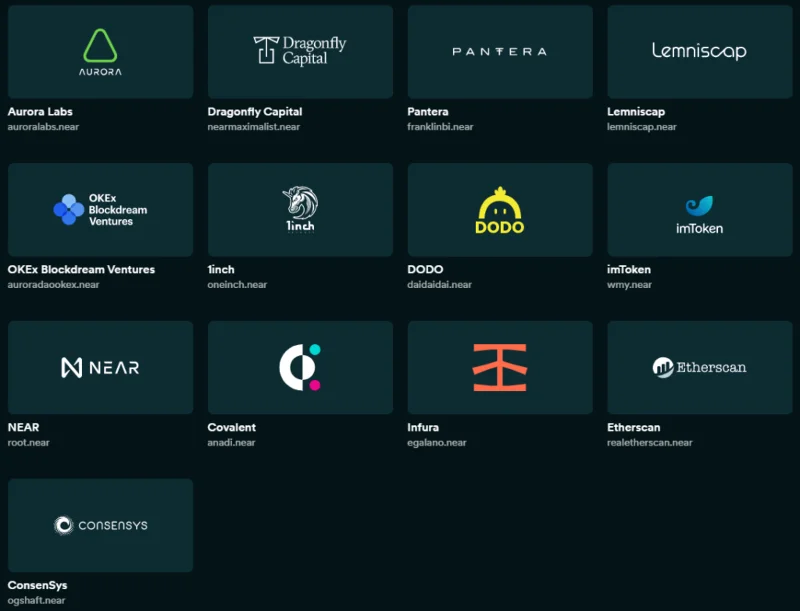Click the Dragonfly Capital title text
Screen dimensions: 800x611
(255, 112)
